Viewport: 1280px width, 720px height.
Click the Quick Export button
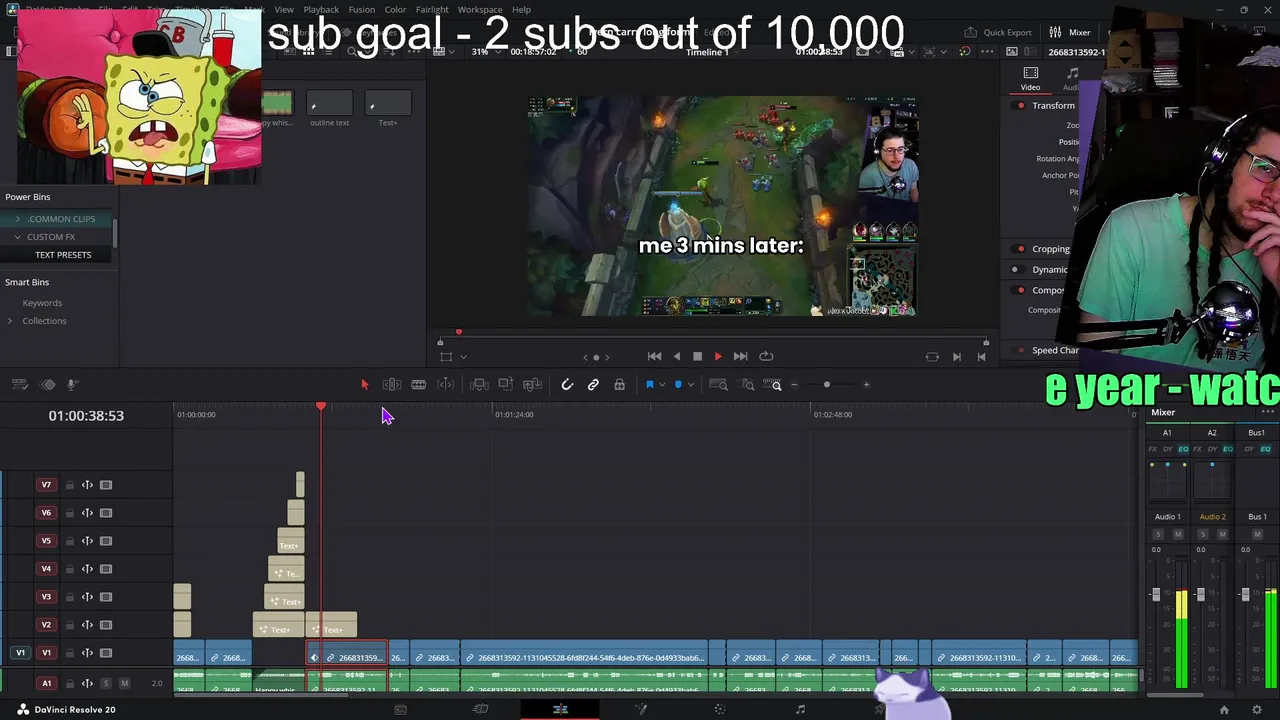click(x=997, y=32)
